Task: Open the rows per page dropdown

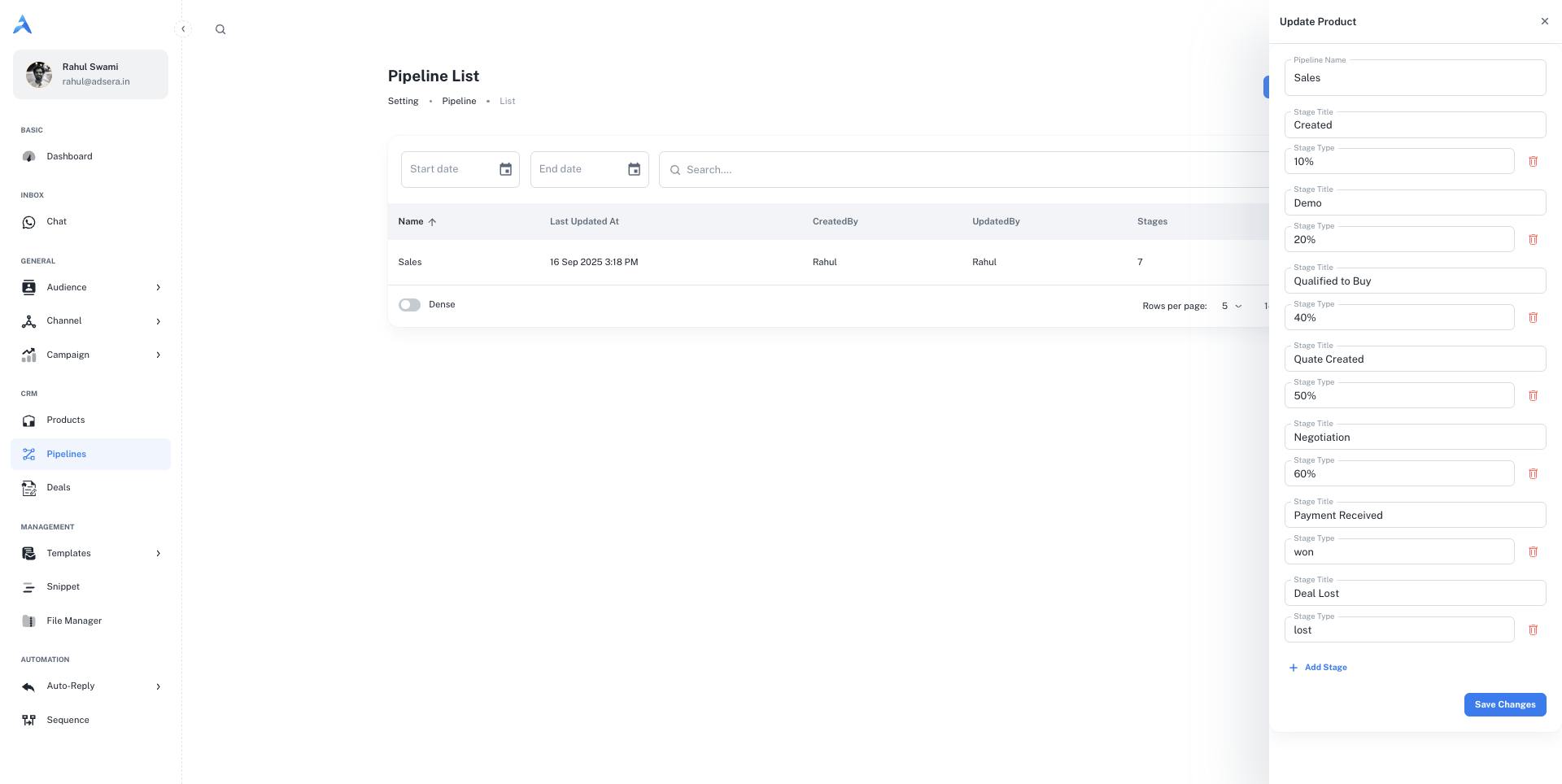Action: [x=1232, y=306]
